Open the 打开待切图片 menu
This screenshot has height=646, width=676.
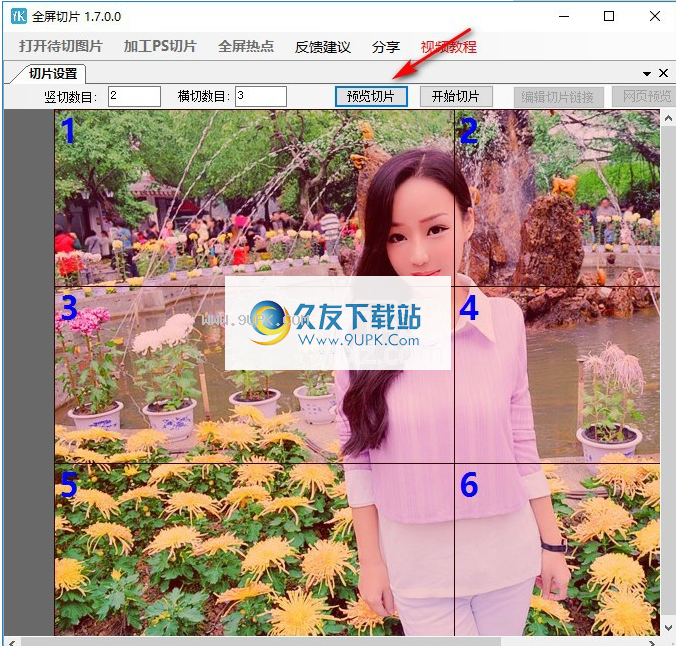click(60, 47)
